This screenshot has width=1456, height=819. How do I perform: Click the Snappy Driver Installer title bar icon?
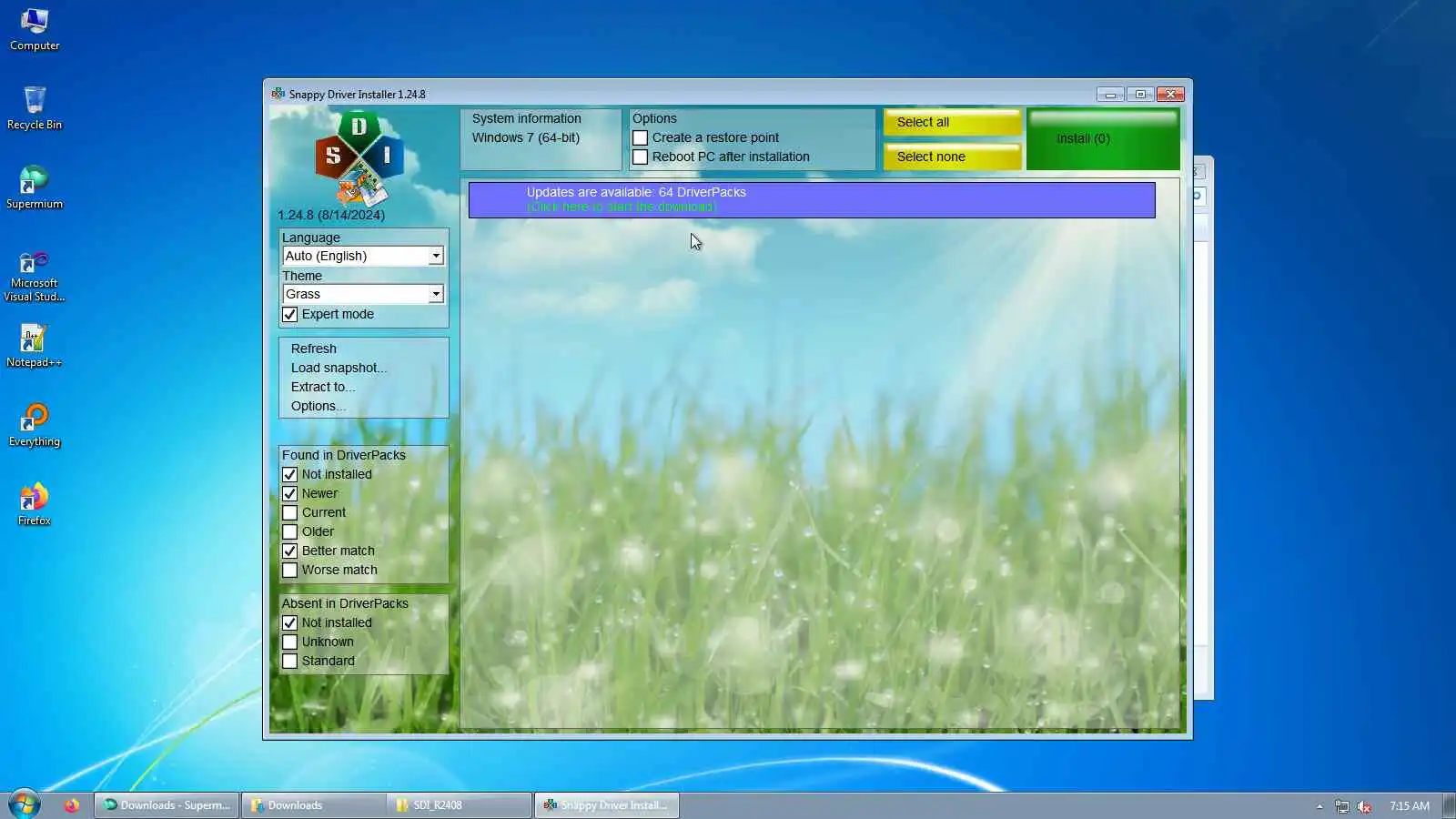point(278,94)
